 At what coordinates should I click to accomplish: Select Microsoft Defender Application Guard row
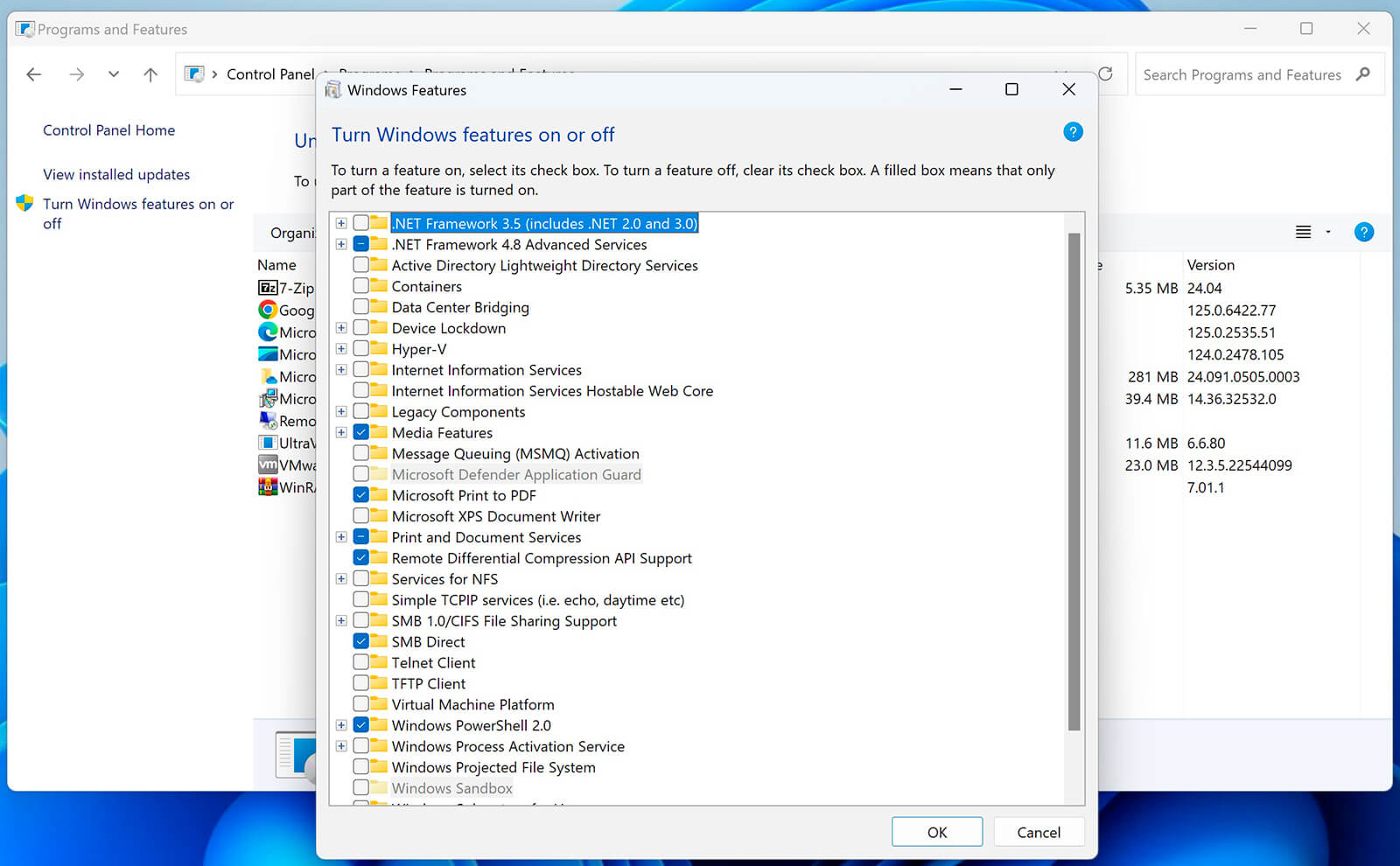[516, 474]
